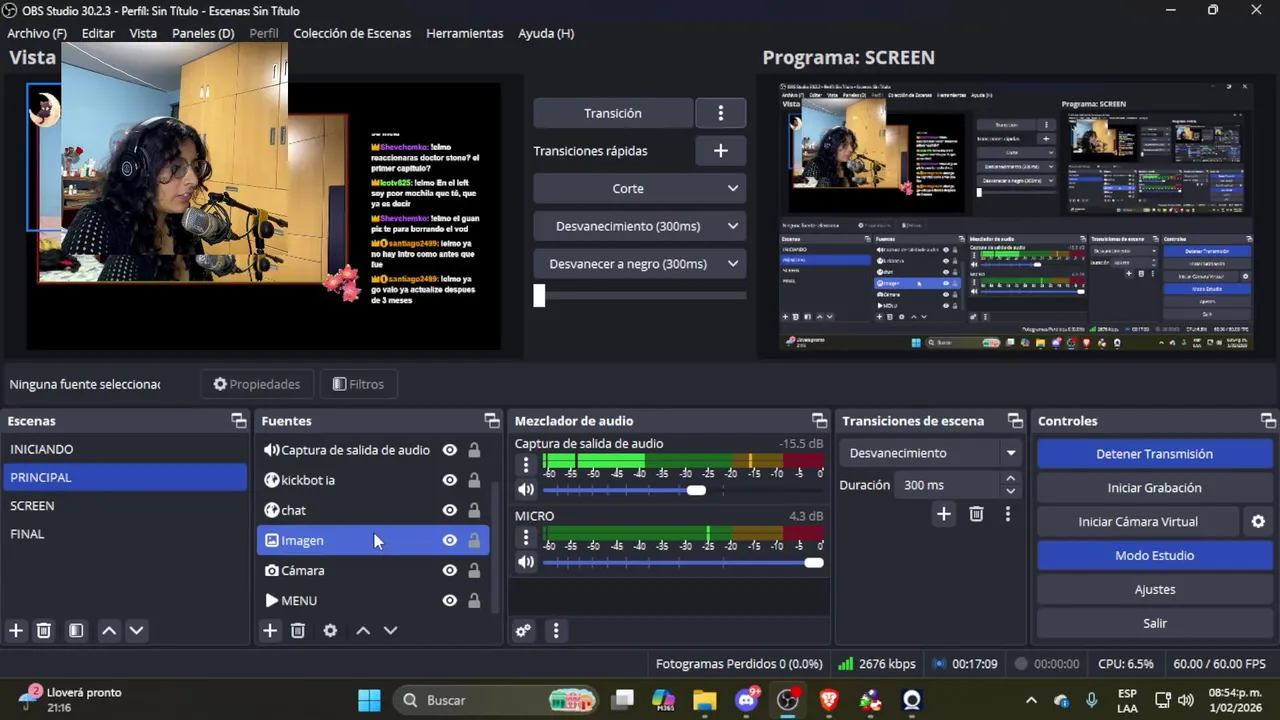Image resolution: width=1280 pixels, height=720 pixels.
Task: Toggle Modo Estudio button
Action: coord(1154,556)
